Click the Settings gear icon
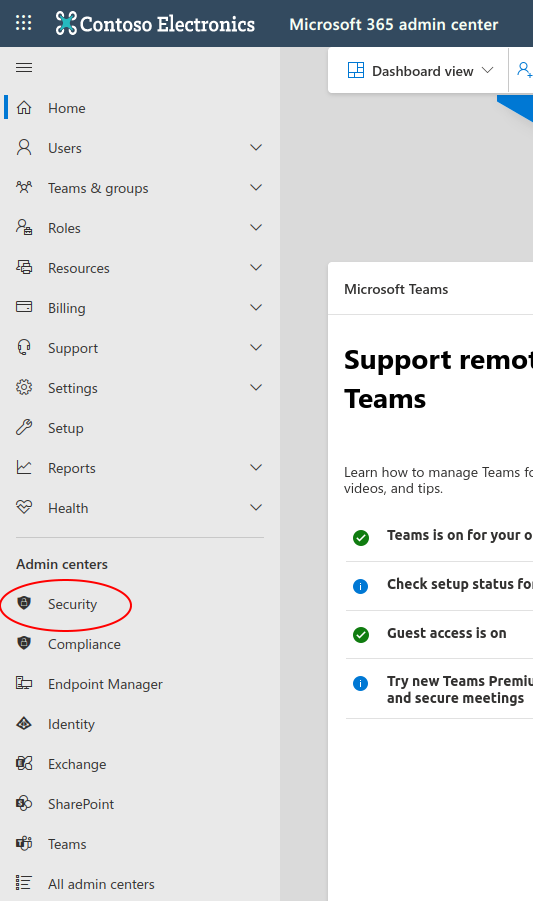The image size is (533, 901). click(x=24, y=387)
